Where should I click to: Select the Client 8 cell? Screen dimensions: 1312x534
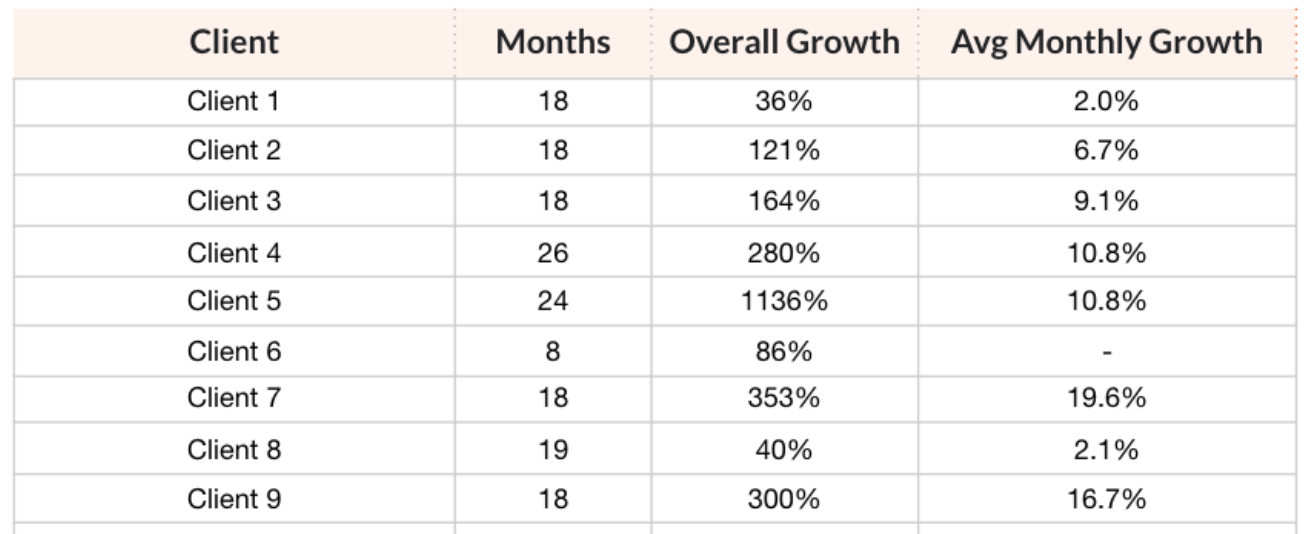(234, 450)
